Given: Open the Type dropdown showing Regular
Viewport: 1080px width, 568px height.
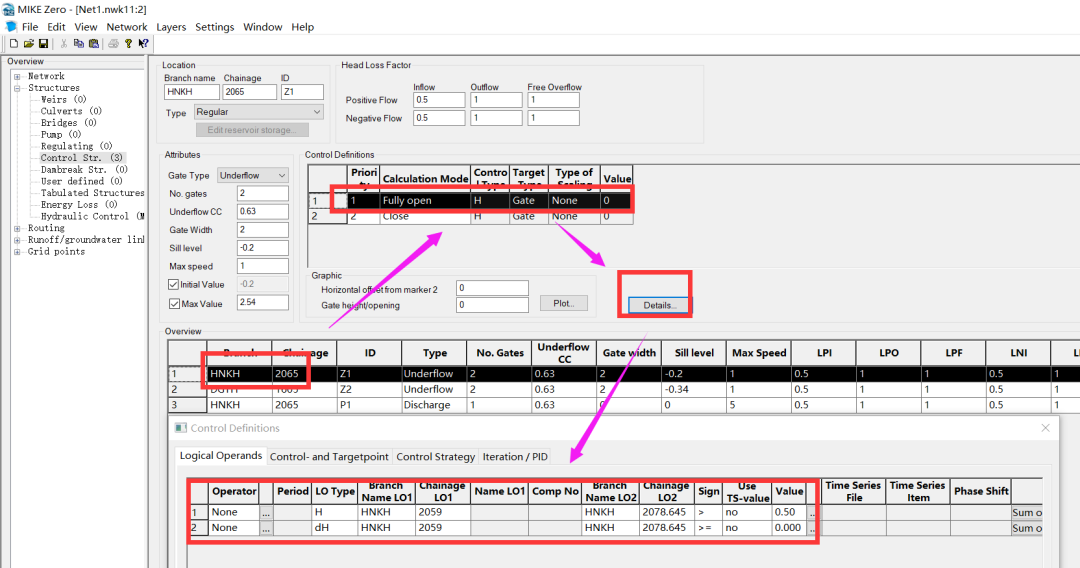Looking at the screenshot, I should point(258,112).
